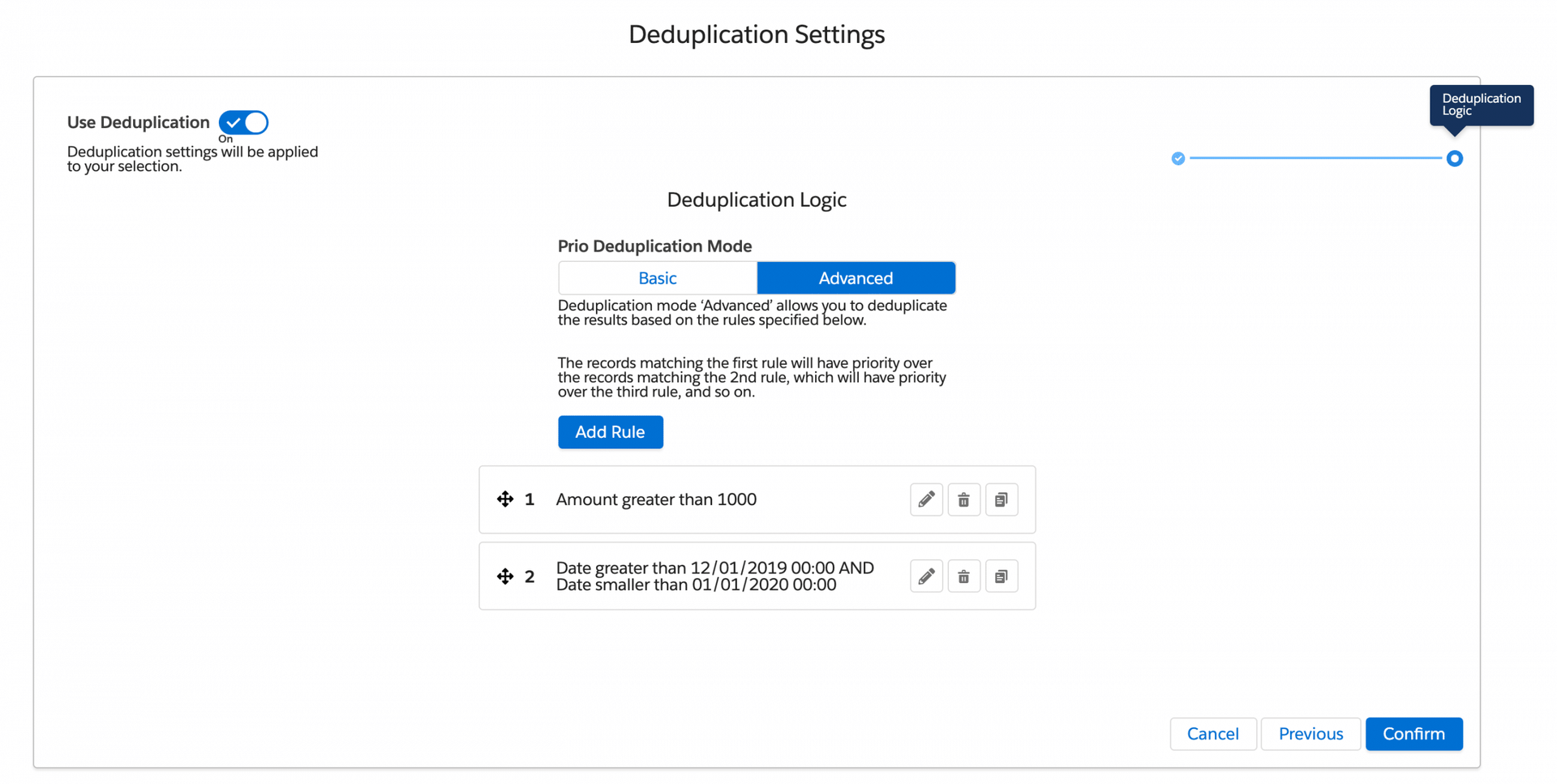Select the Amount greater than 1000 rule text
This screenshot has height=784, width=1557.
point(656,499)
